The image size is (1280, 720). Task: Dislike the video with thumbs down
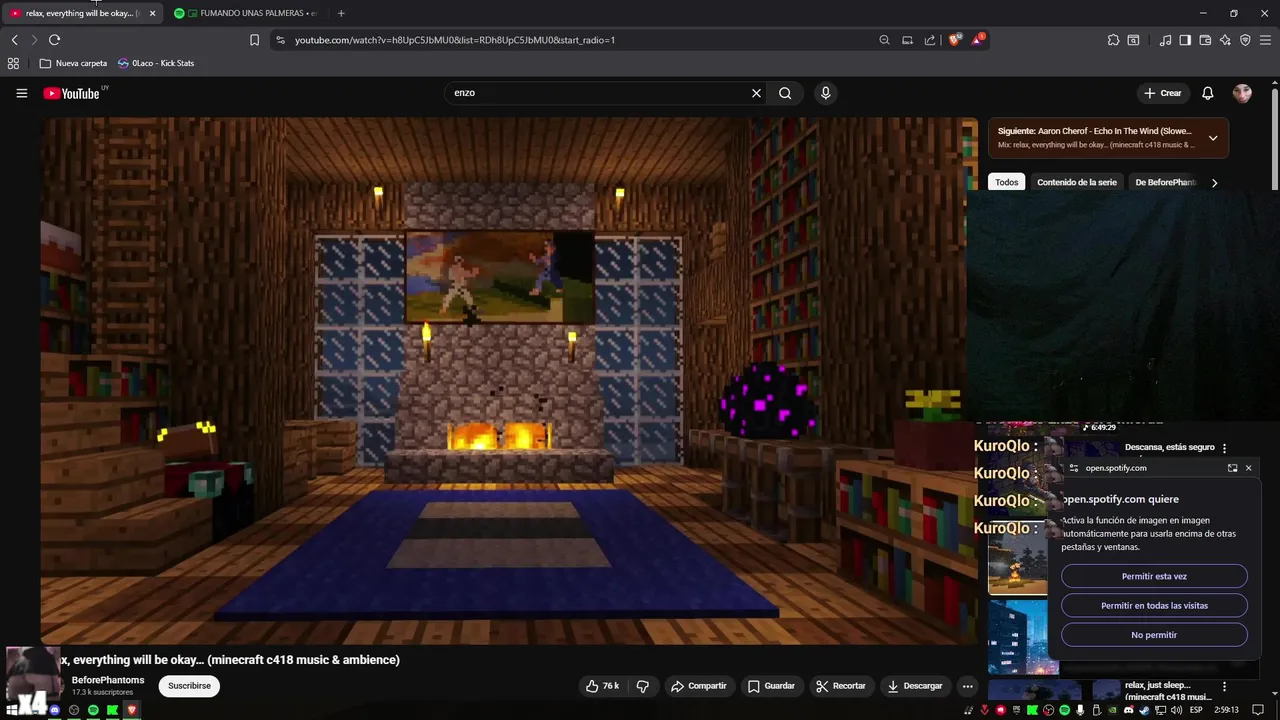[x=642, y=686]
